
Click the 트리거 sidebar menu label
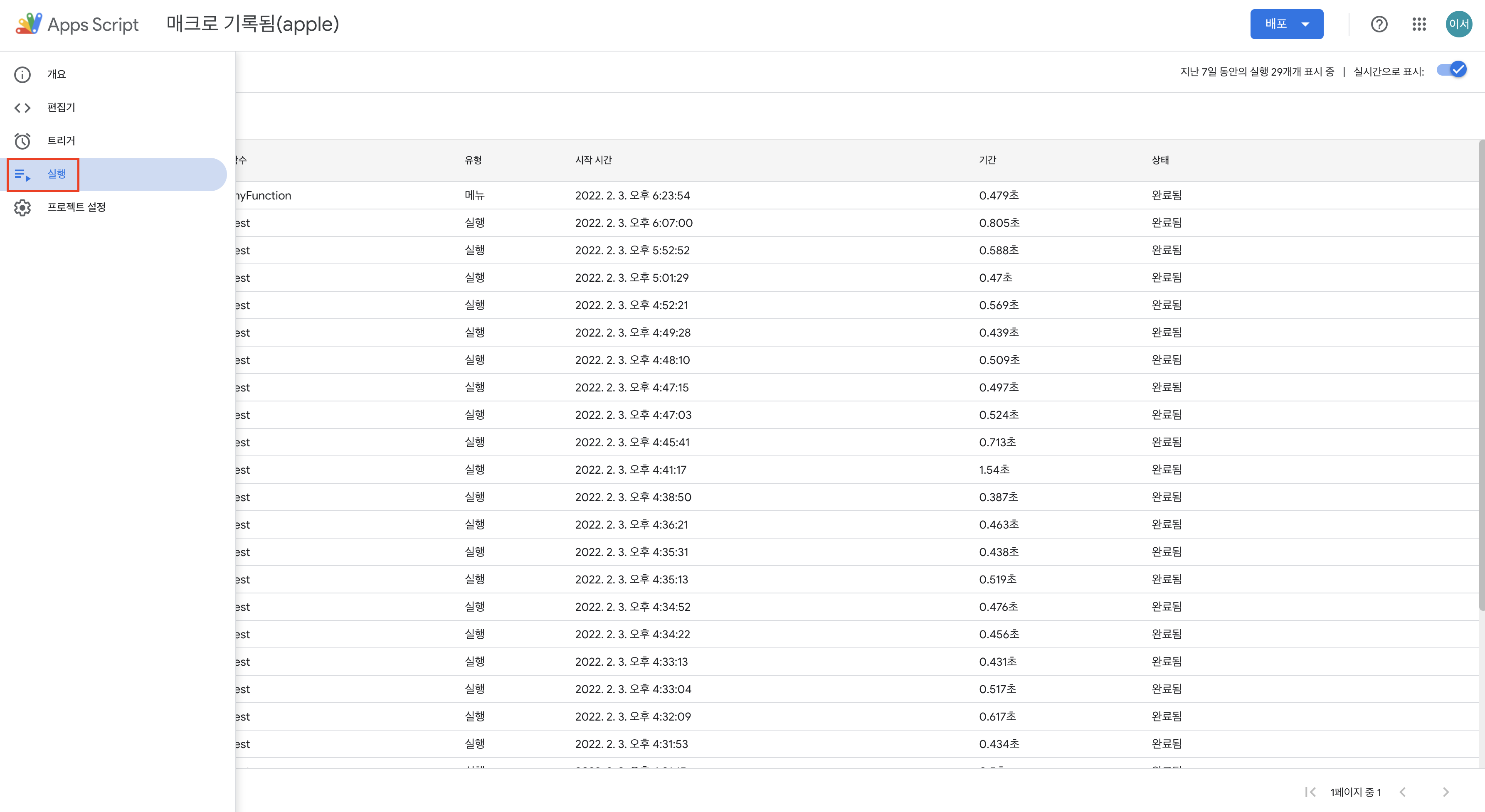pyautogui.click(x=61, y=140)
